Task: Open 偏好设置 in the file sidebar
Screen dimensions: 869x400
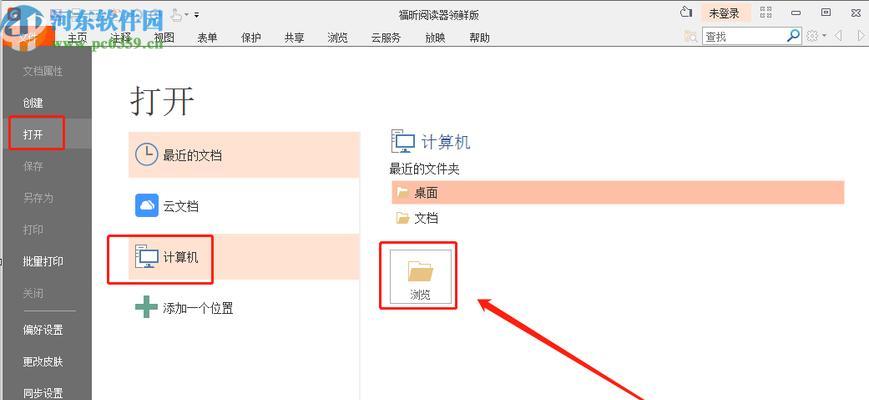Action: pos(43,330)
